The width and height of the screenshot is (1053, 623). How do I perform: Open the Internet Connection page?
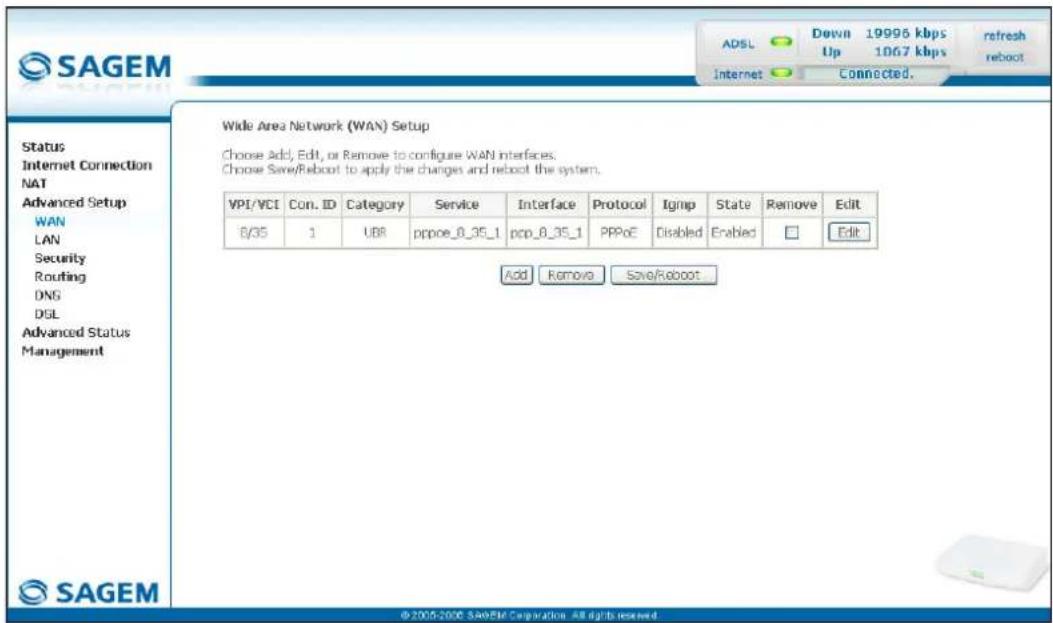point(87,165)
